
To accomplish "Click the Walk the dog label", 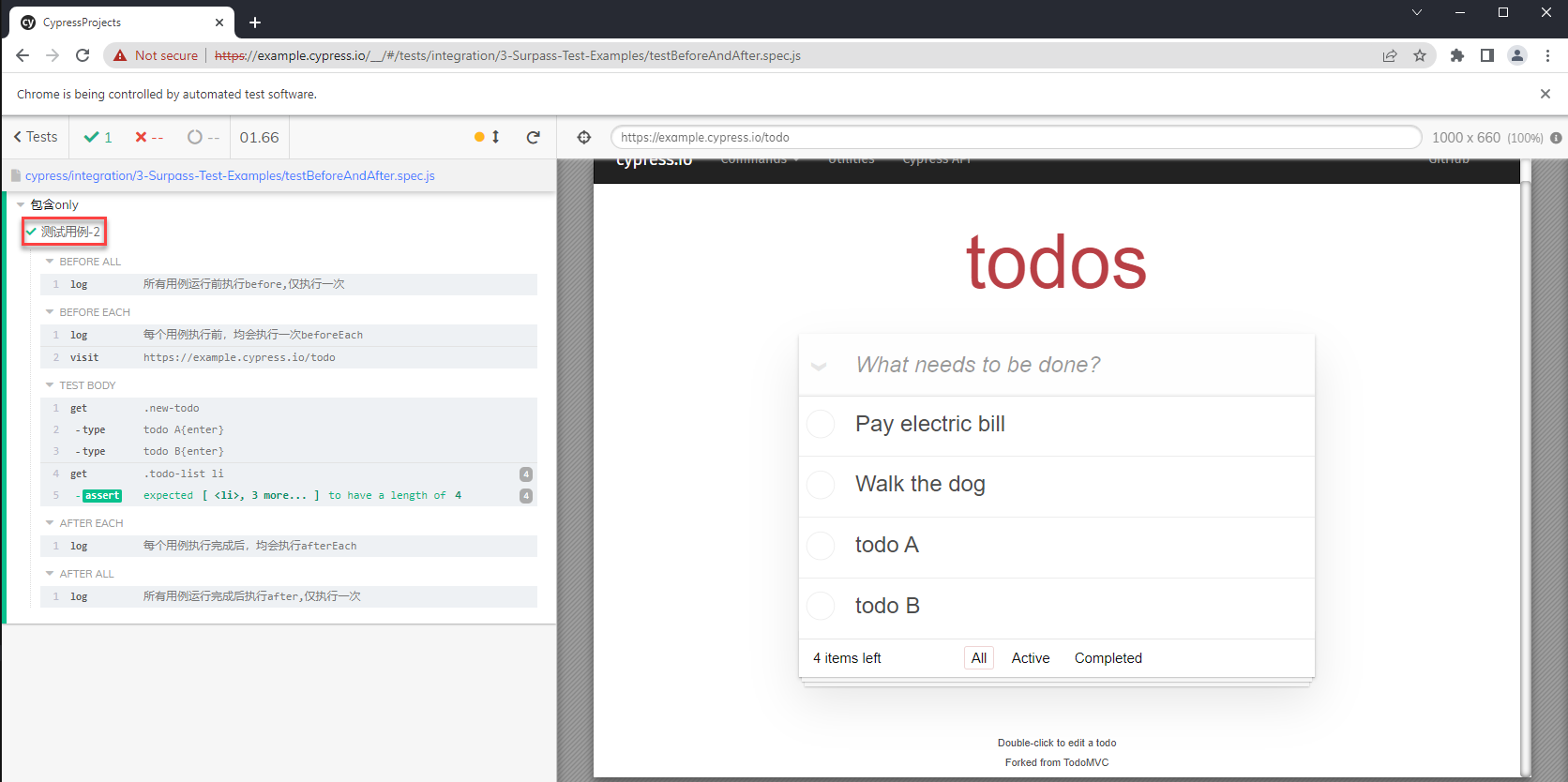I will [x=920, y=484].
